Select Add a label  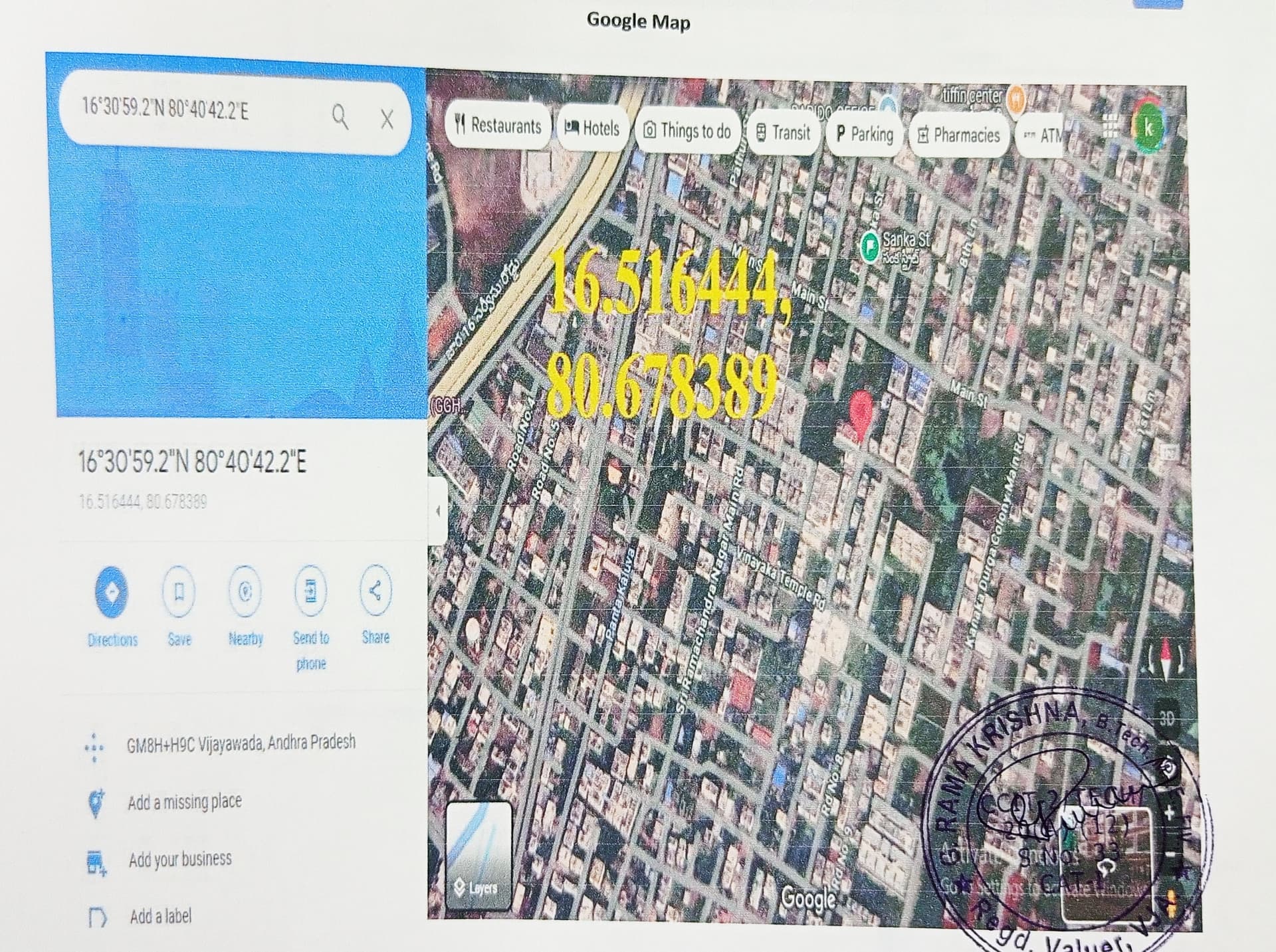161,917
